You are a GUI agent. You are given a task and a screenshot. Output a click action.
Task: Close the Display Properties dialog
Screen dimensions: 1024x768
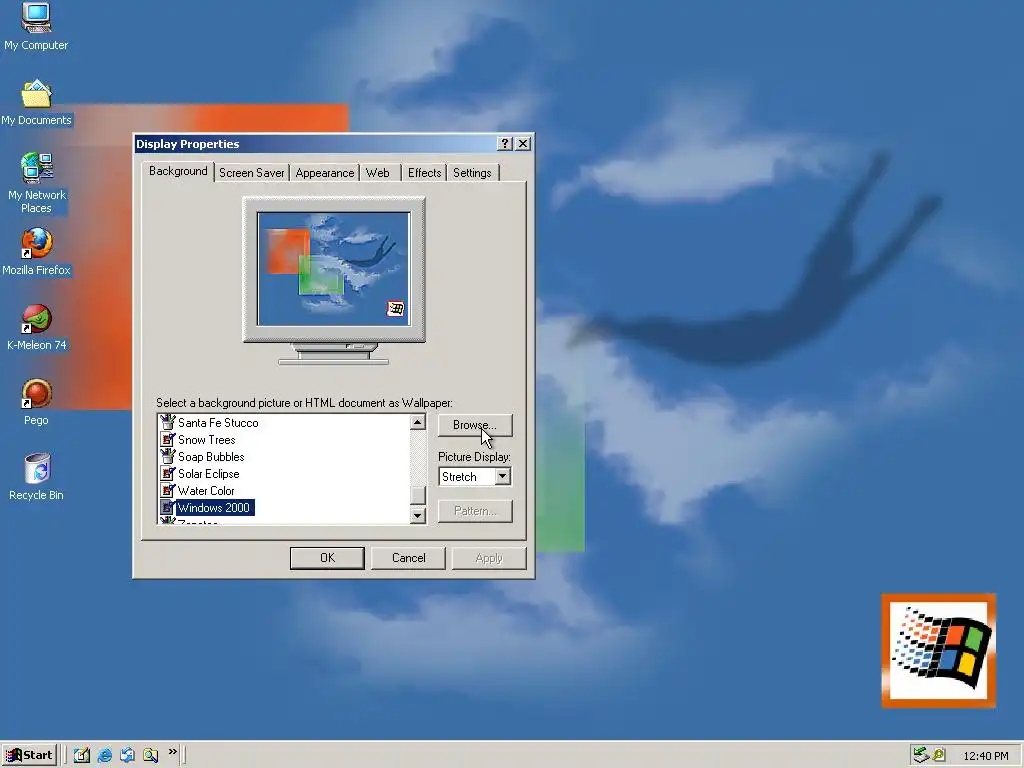pos(523,144)
